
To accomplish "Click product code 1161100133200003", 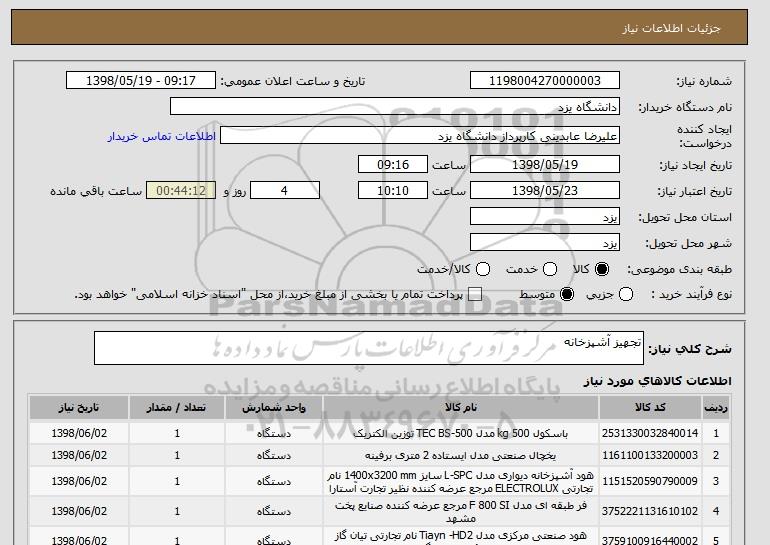I will tap(650, 456).
